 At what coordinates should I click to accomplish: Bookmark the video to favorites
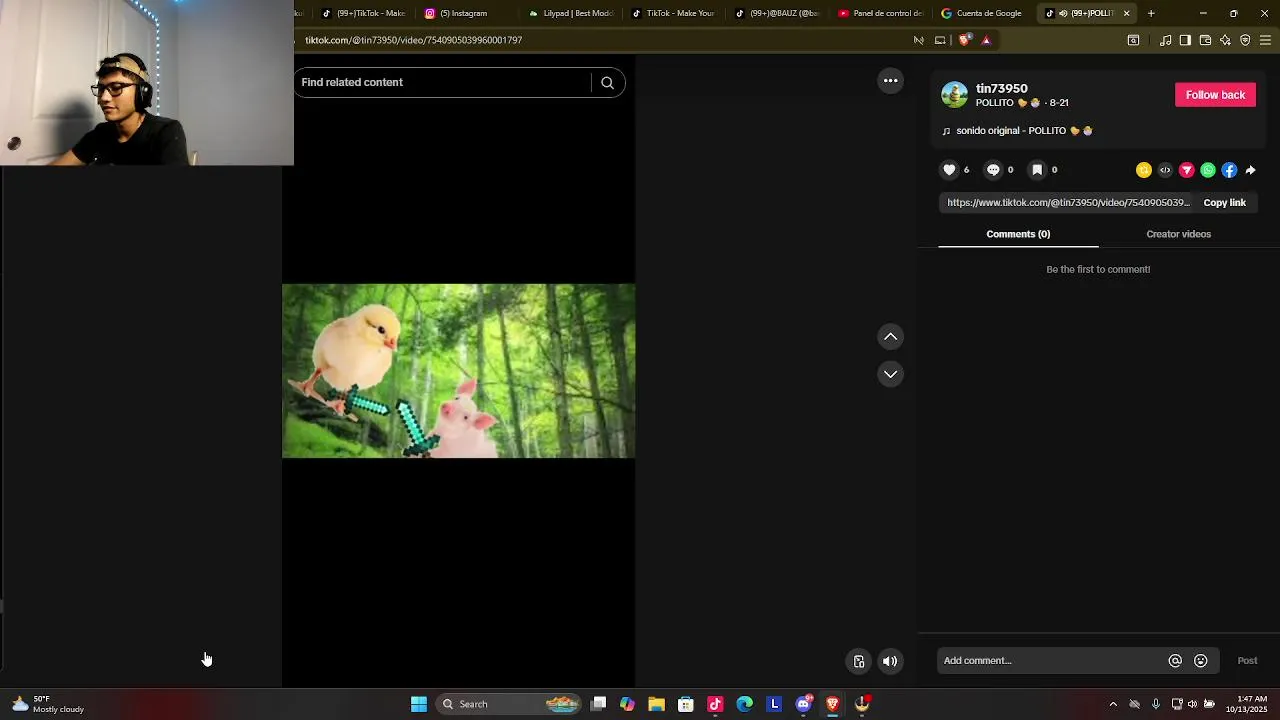[x=1037, y=170]
